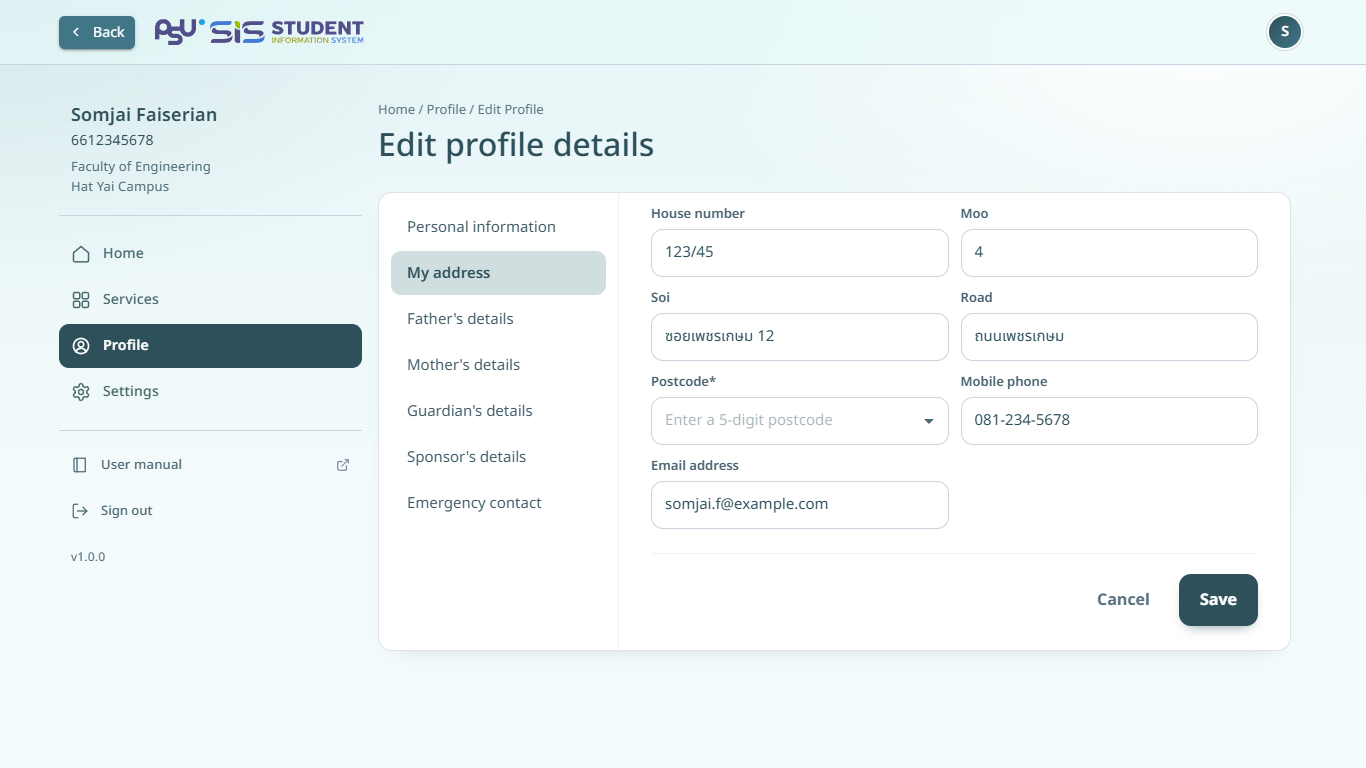Click "Hat Yai Campus" text
Screen dimensions: 1366x768
click(120, 187)
